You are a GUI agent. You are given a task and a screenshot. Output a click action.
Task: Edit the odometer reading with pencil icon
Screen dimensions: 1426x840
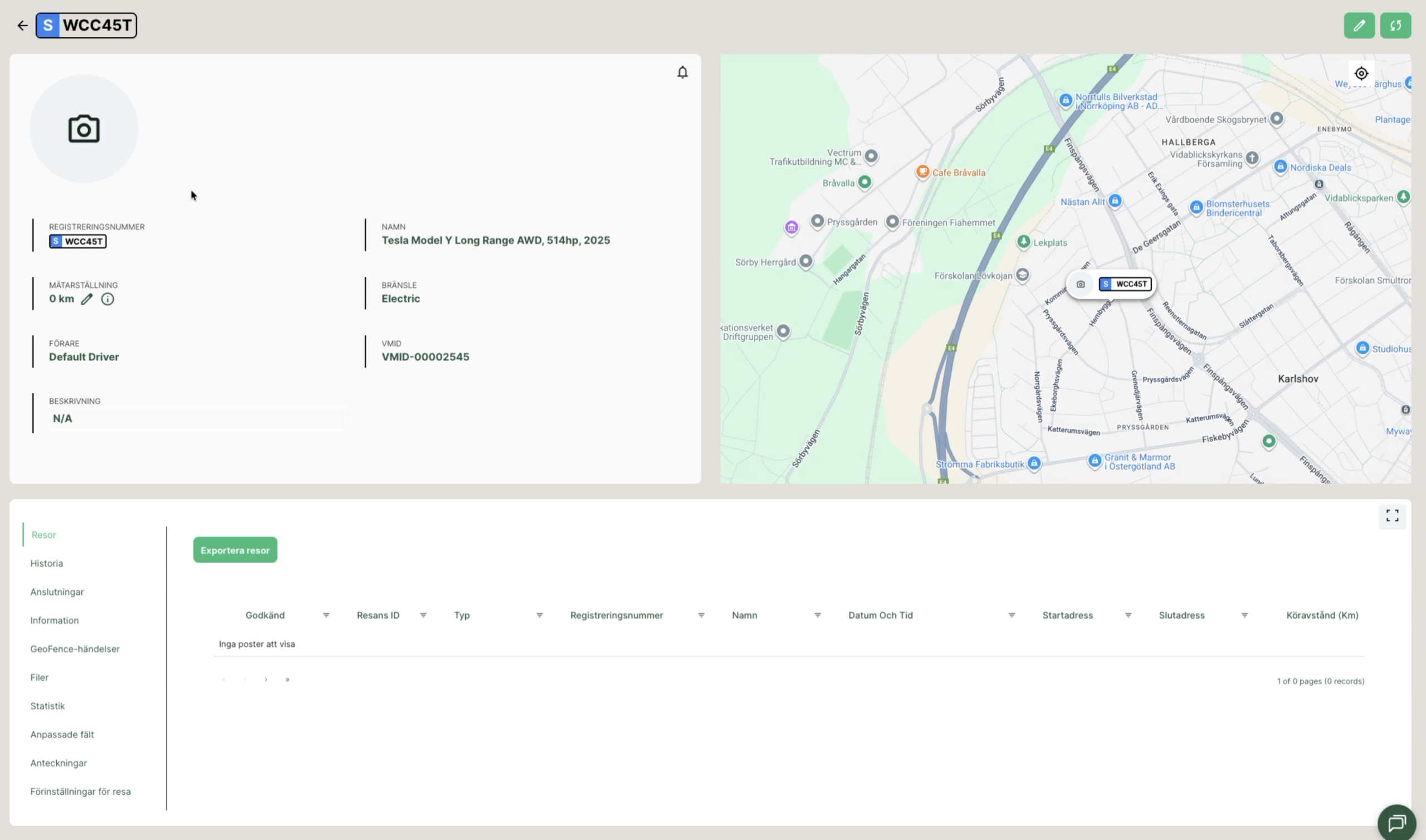click(x=86, y=299)
